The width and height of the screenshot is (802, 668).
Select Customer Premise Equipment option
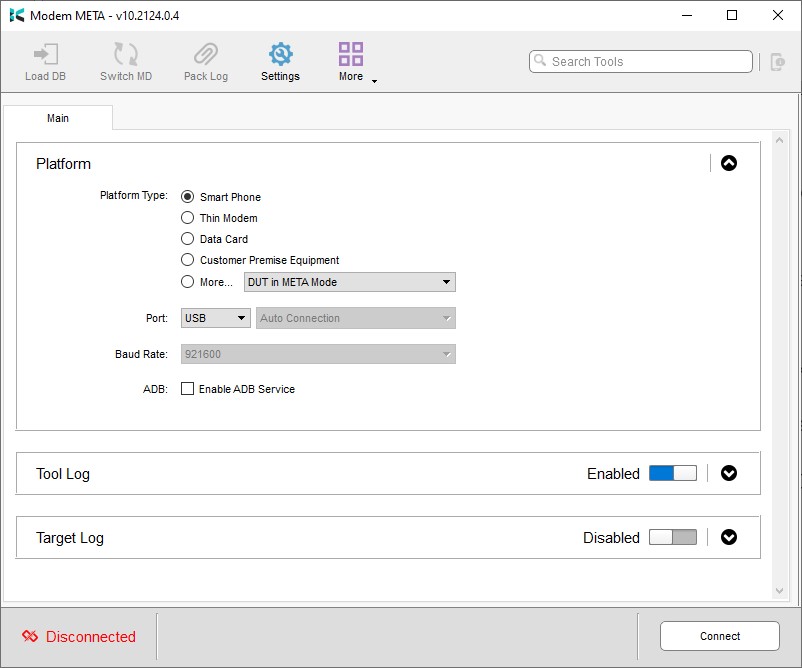(187, 260)
